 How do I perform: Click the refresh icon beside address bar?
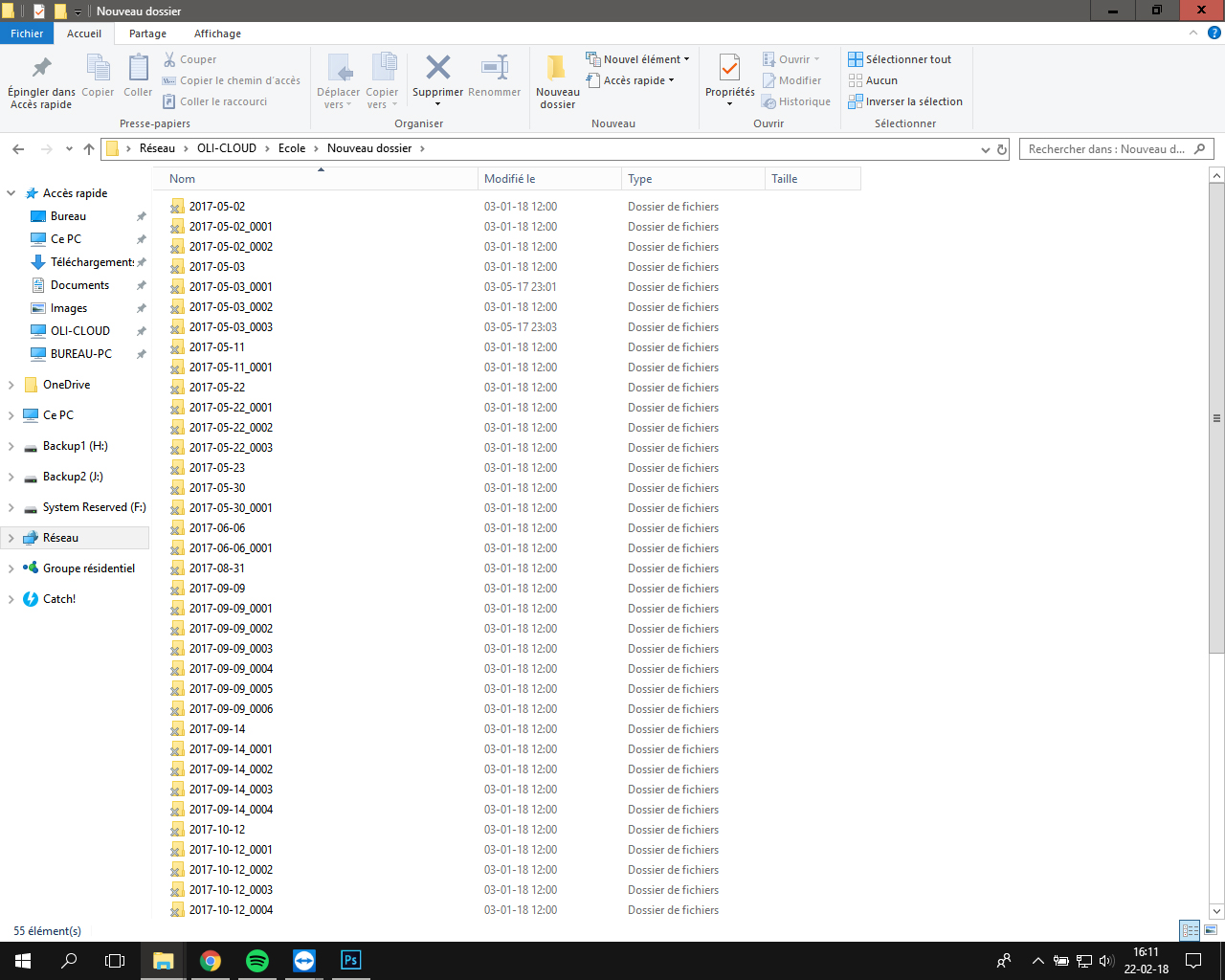coord(1002,149)
